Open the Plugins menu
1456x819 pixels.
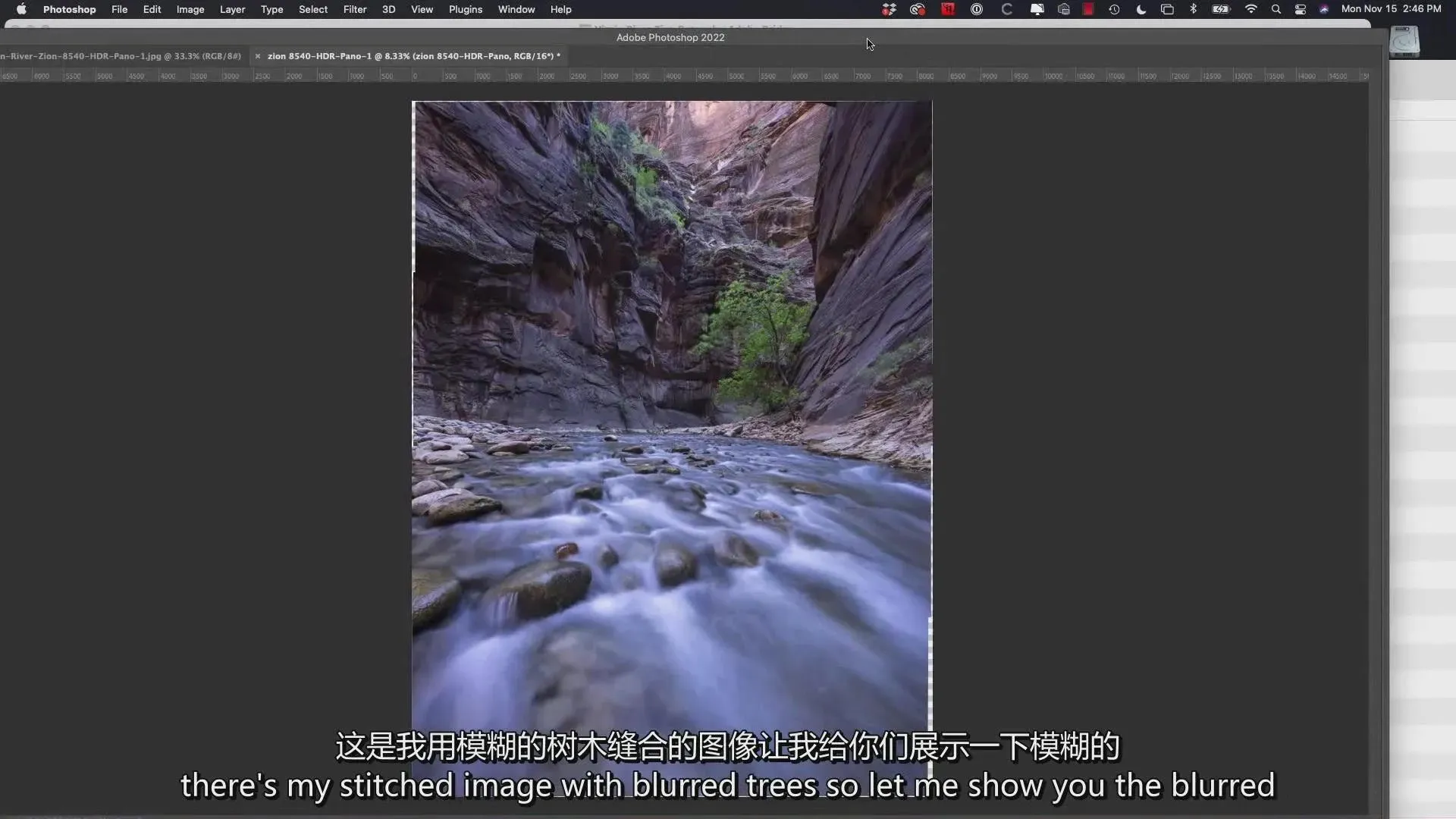pyautogui.click(x=466, y=9)
